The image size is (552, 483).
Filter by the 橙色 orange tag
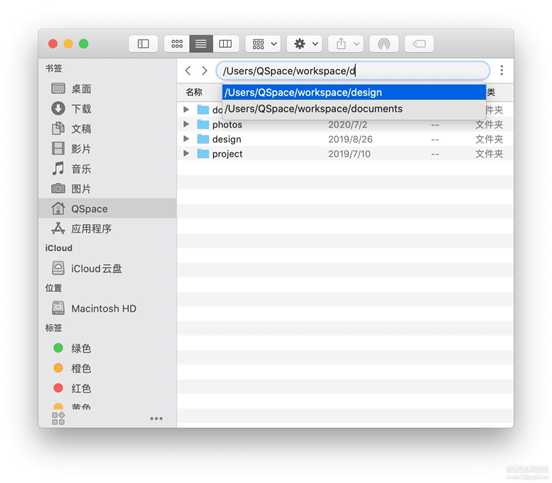[x=107, y=368]
